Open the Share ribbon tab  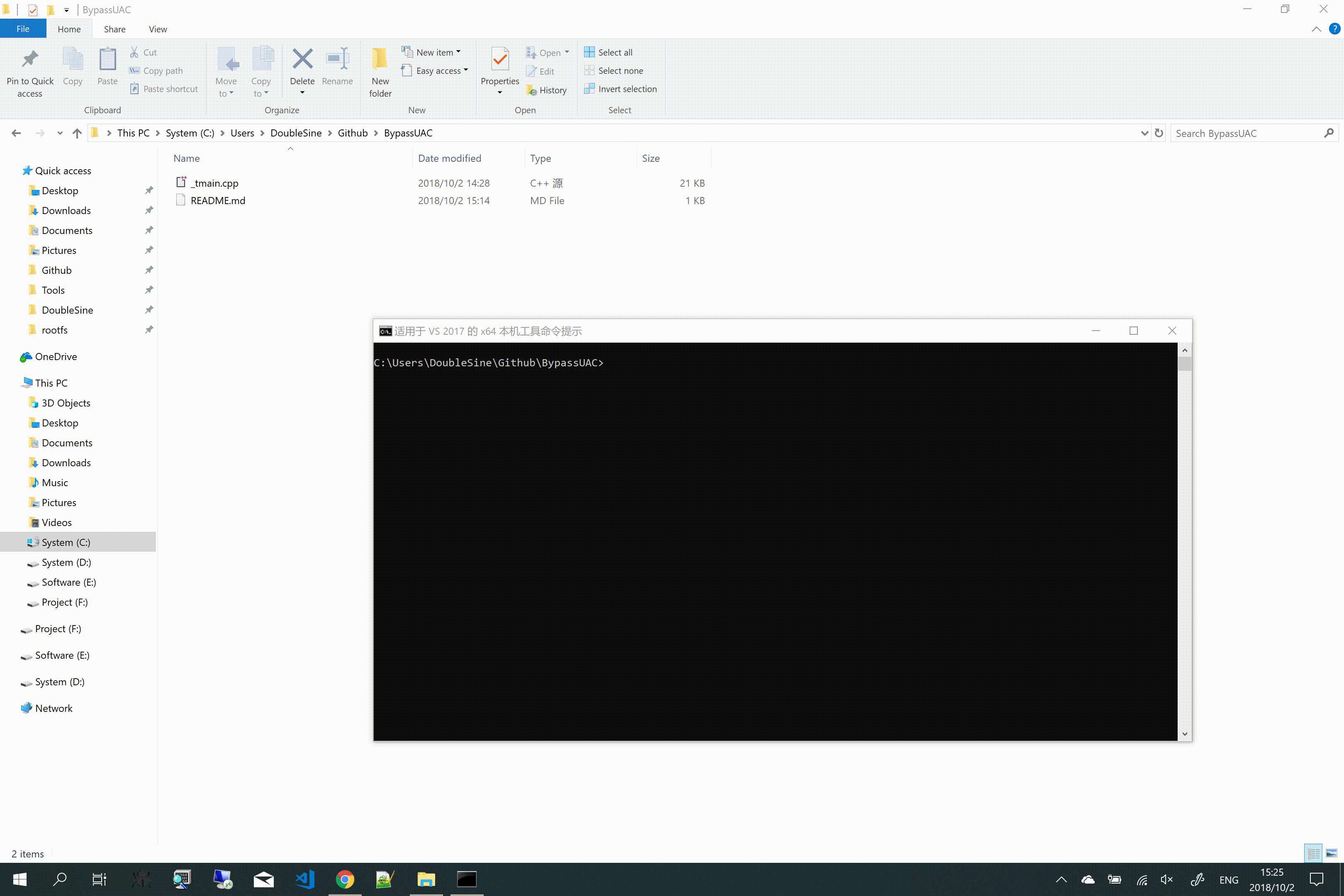[x=114, y=29]
